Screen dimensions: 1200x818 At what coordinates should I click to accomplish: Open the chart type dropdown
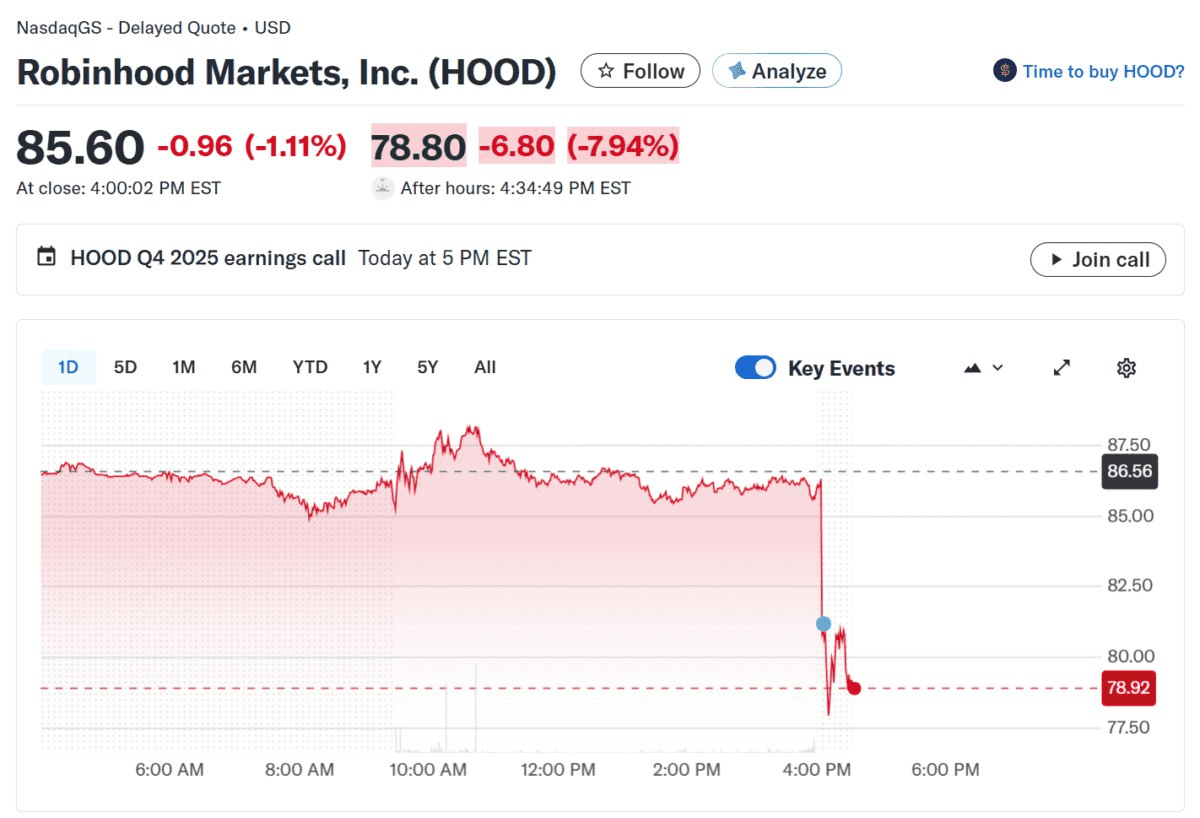(983, 368)
